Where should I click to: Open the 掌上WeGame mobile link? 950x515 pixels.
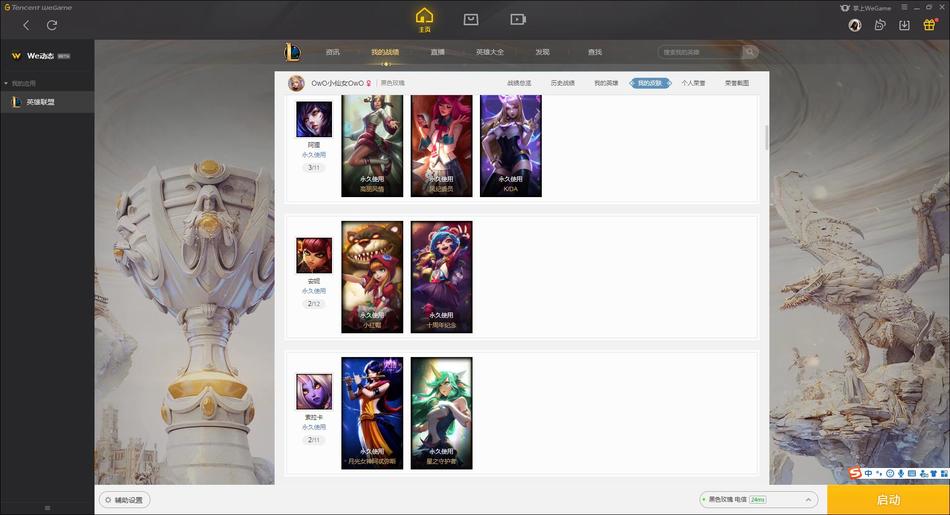click(x=866, y=7)
